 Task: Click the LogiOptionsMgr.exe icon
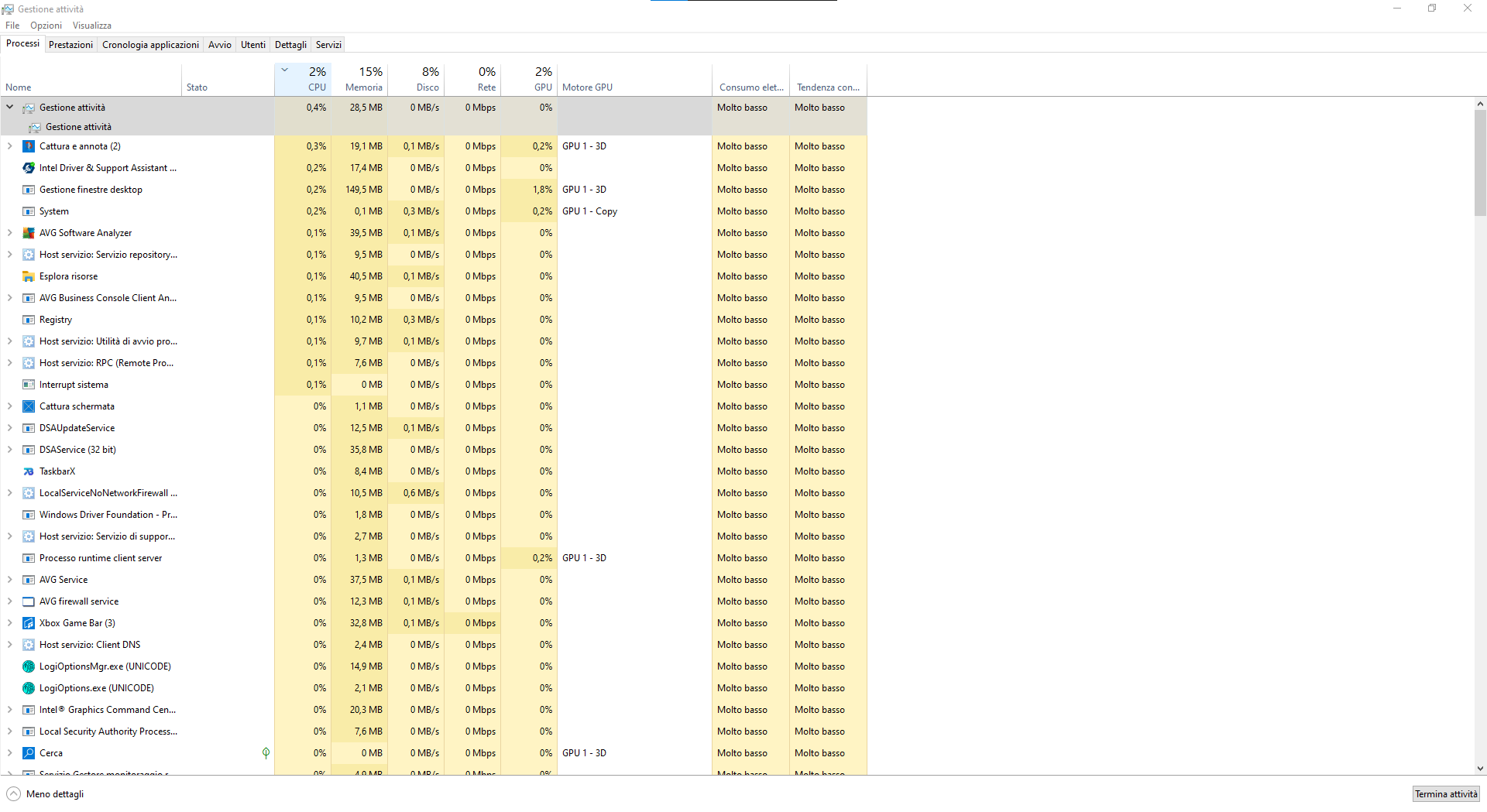point(29,666)
